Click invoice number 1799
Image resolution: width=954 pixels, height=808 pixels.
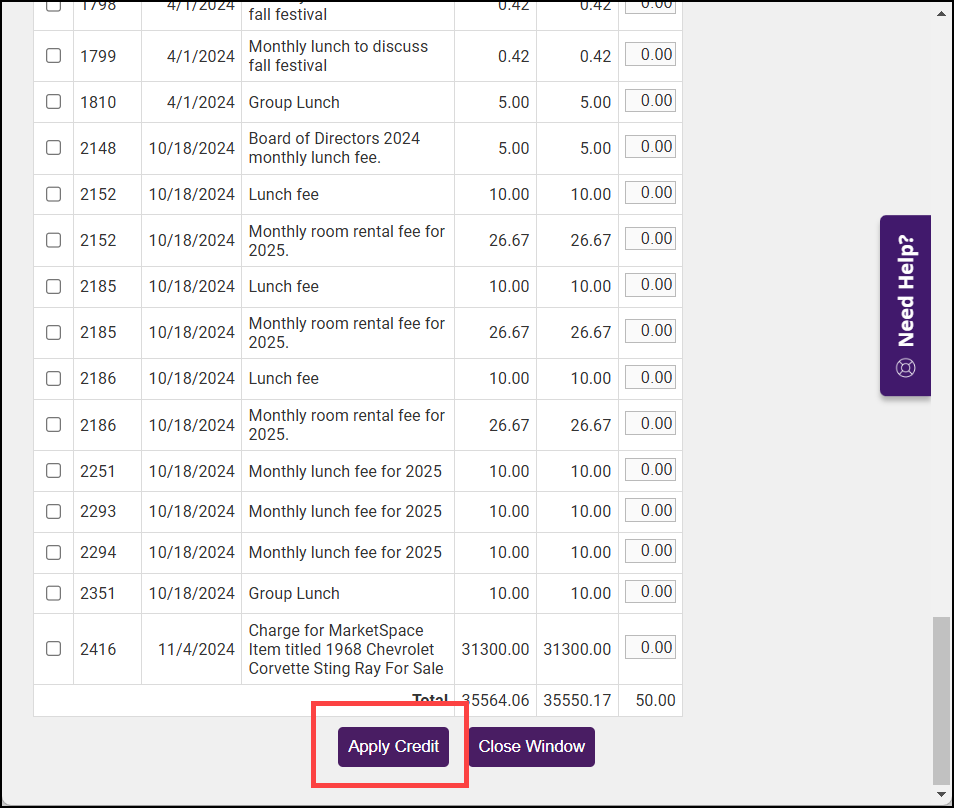pos(98,56)
